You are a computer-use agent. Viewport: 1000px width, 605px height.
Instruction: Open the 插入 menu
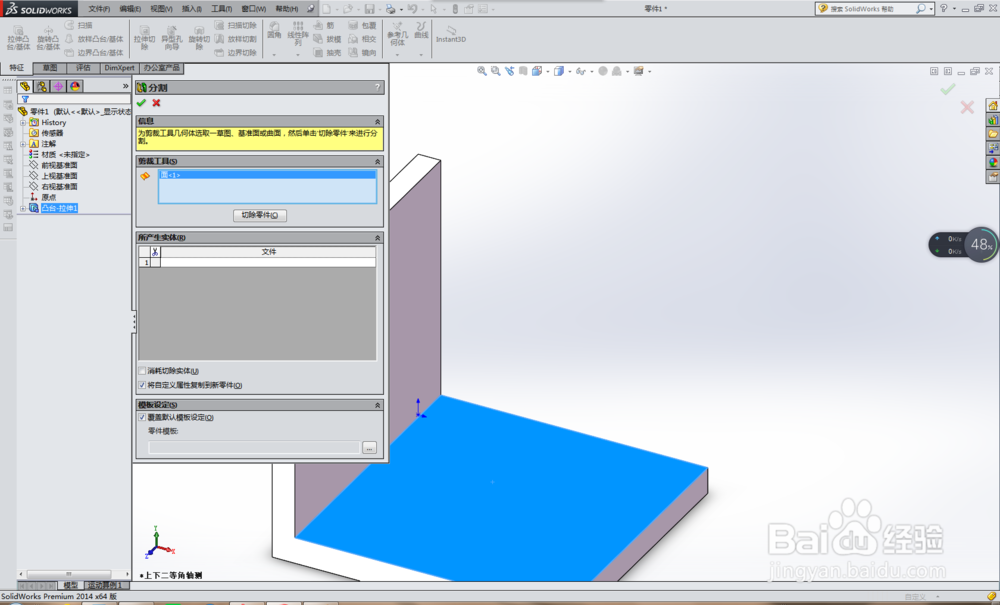tap(192, 9)
